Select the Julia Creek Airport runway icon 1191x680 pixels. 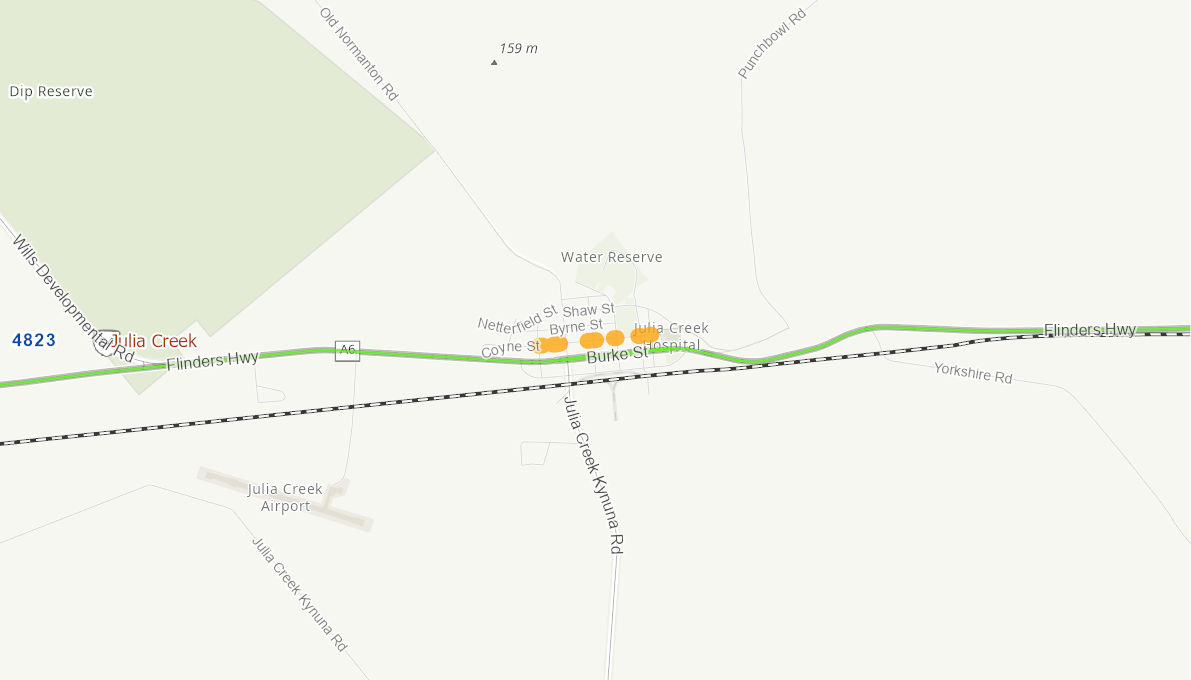coord(286,499)
